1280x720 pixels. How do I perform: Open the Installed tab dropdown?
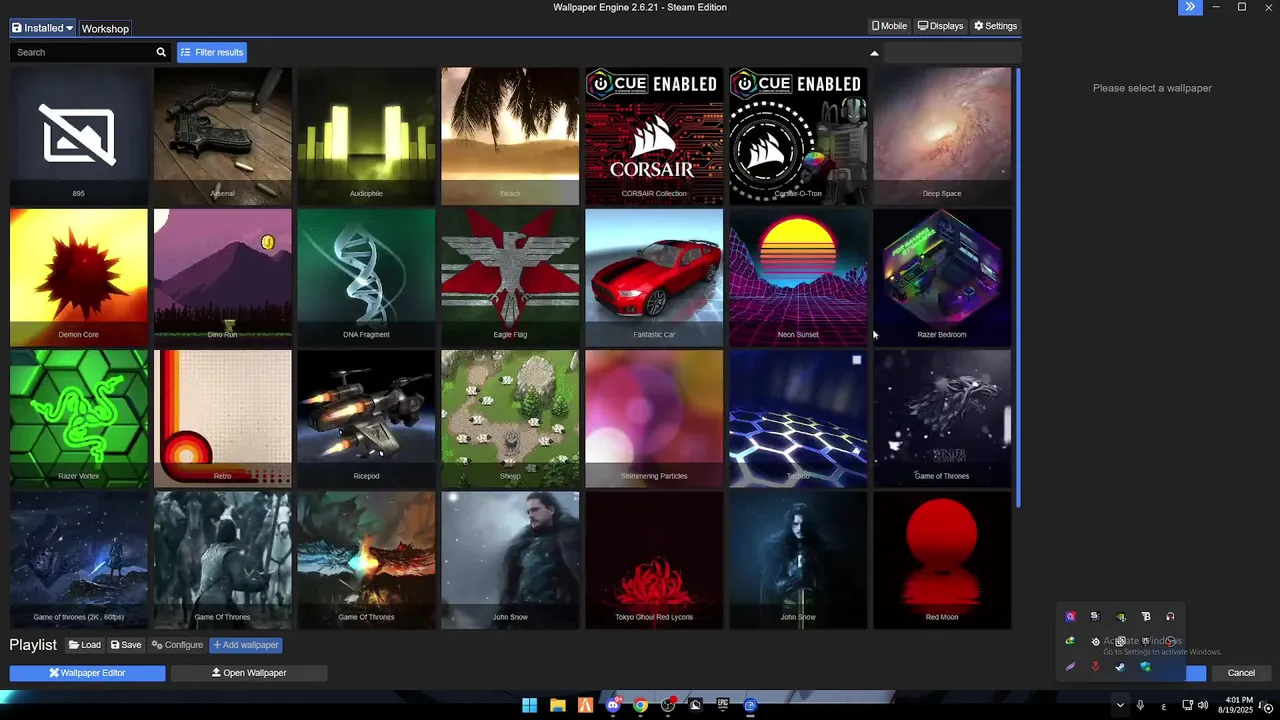click(x=42, y=28)
